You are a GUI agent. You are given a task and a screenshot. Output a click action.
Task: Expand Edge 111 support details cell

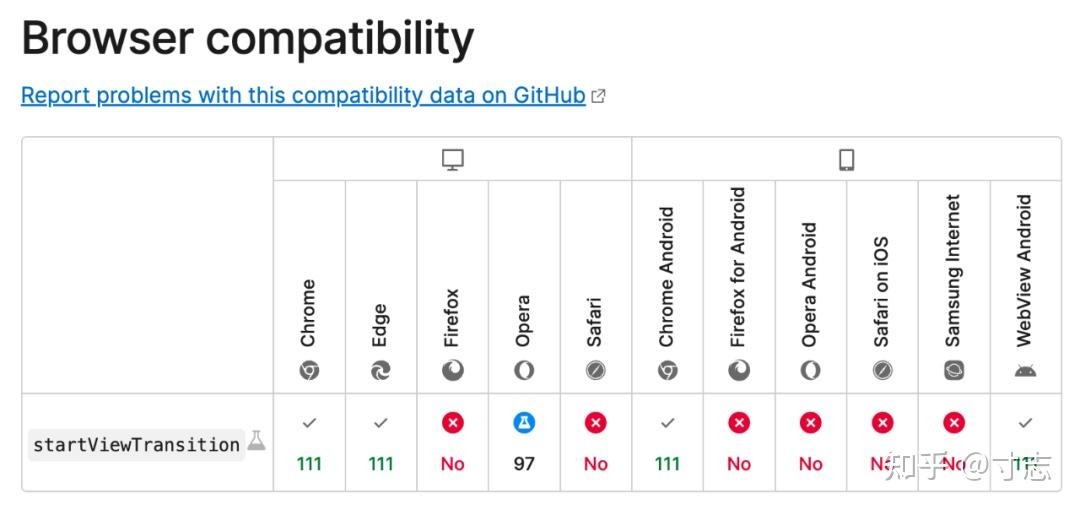click(381, 443)
